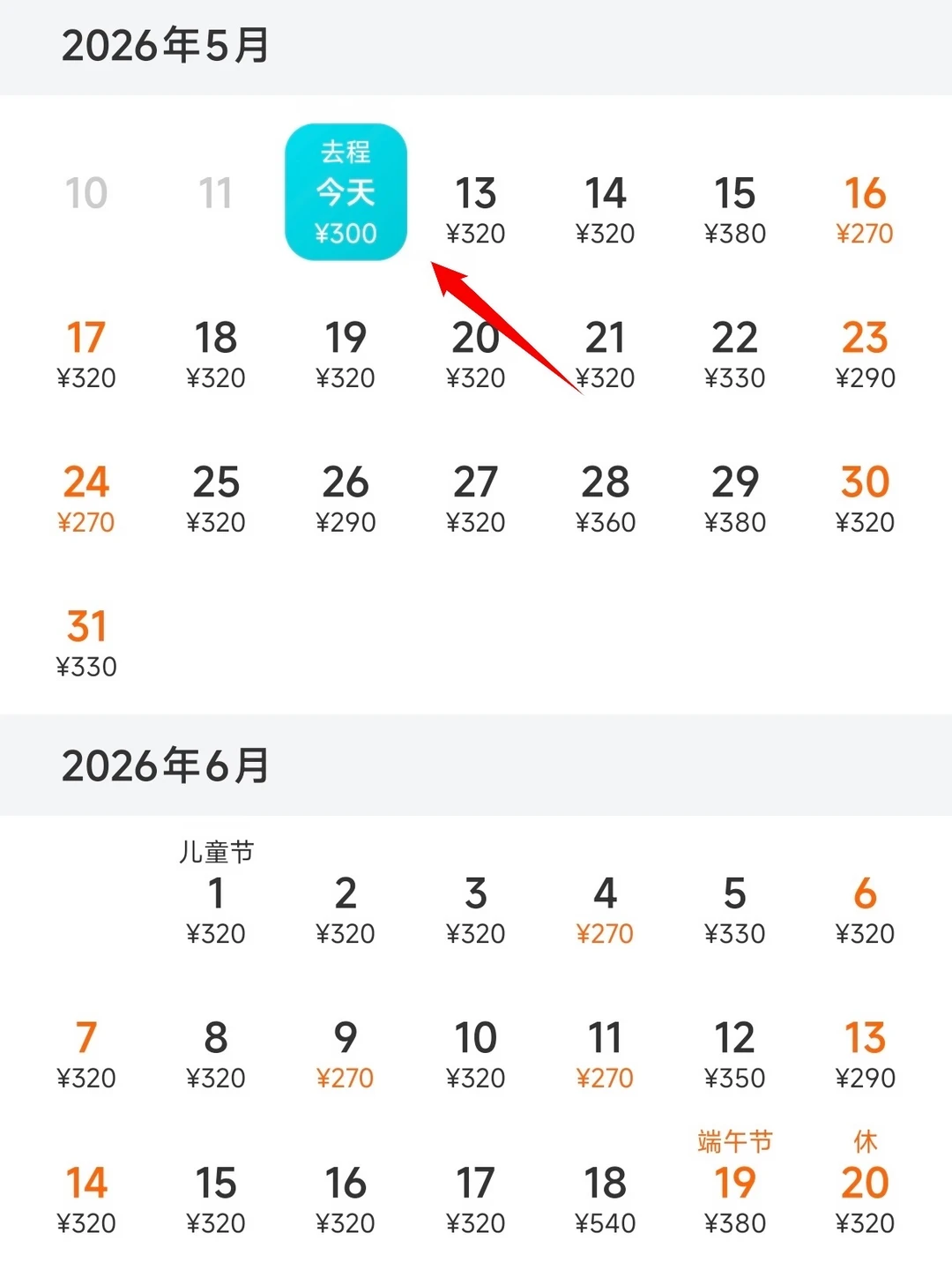
Task: Pick May 31 priced ¥330
Action: pos(86,644)
